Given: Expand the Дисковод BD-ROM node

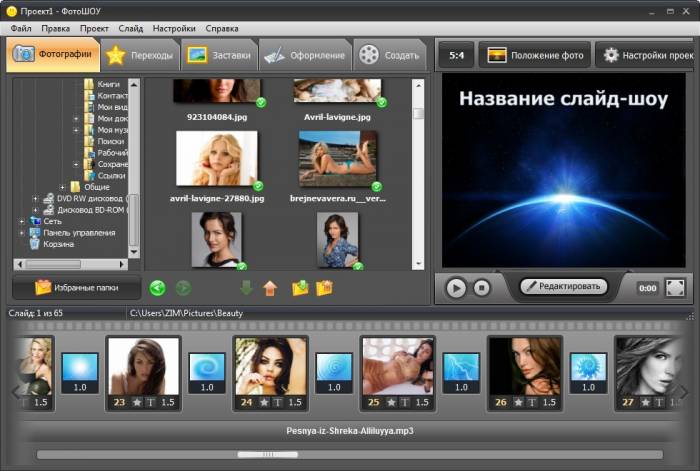Looking at the screenshot, I should (x=35, y=210).
